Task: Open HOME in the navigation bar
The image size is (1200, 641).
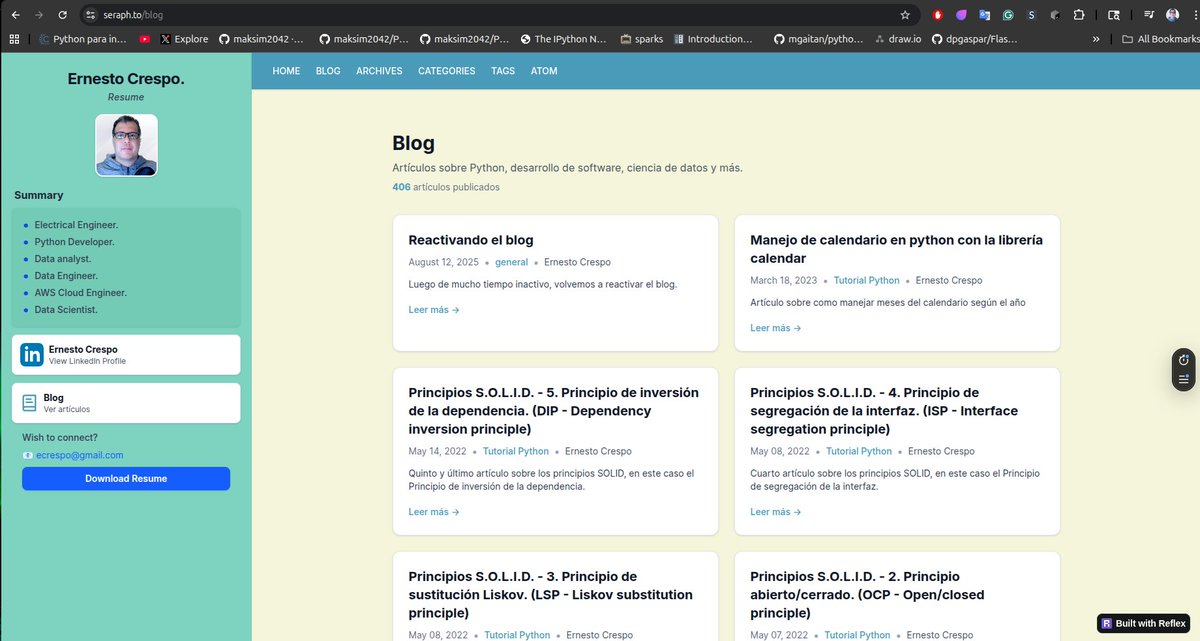Action: [286, 71]
